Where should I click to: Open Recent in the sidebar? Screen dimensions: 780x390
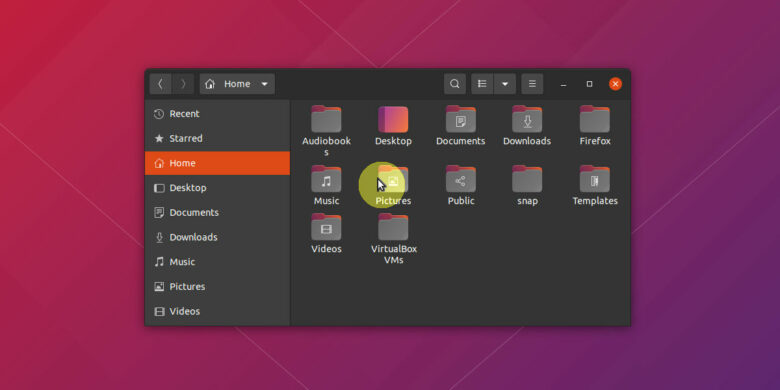217,114
